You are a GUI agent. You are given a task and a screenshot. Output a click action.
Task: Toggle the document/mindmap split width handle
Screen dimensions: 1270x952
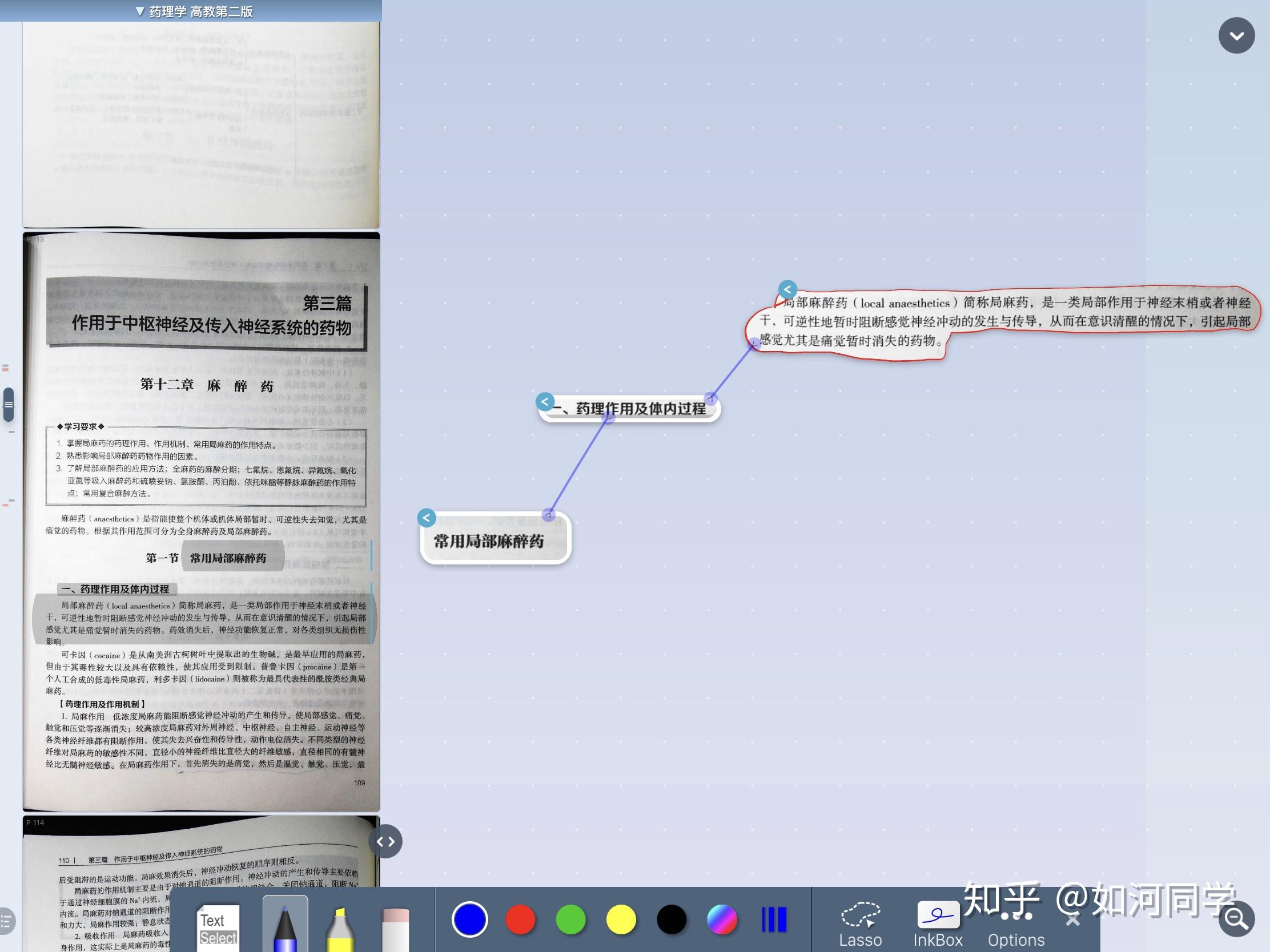[385, 841]
